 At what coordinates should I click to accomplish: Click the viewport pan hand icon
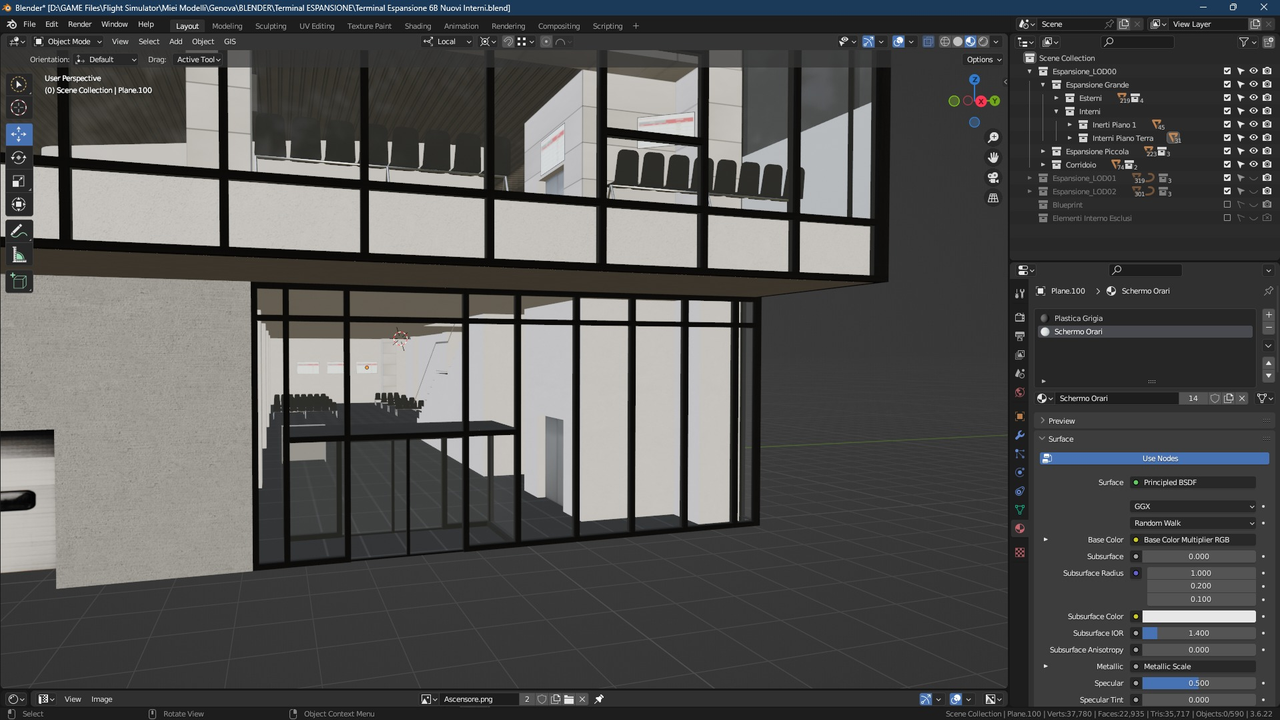tap(993, 157)
